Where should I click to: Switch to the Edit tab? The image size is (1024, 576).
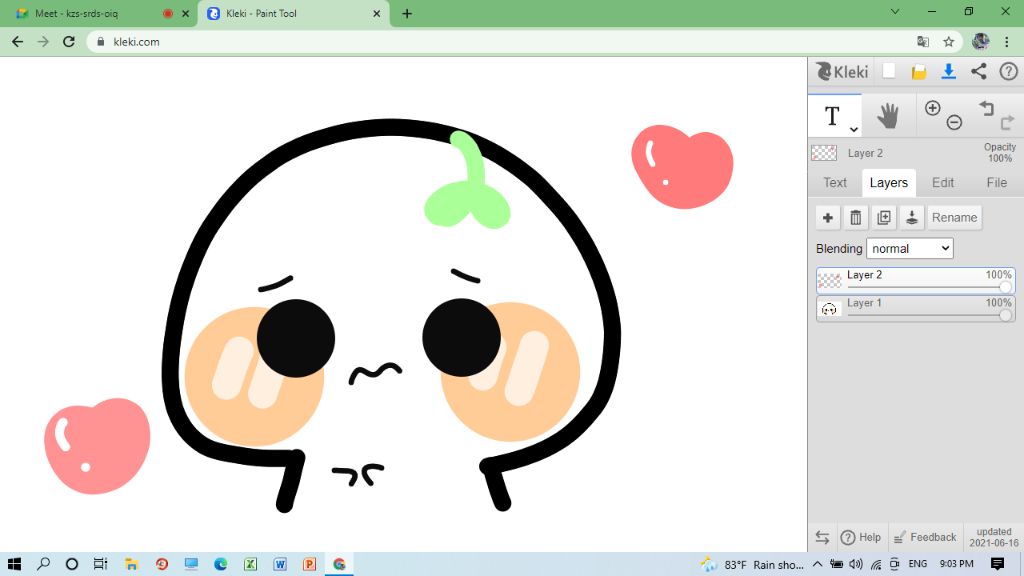942,183
